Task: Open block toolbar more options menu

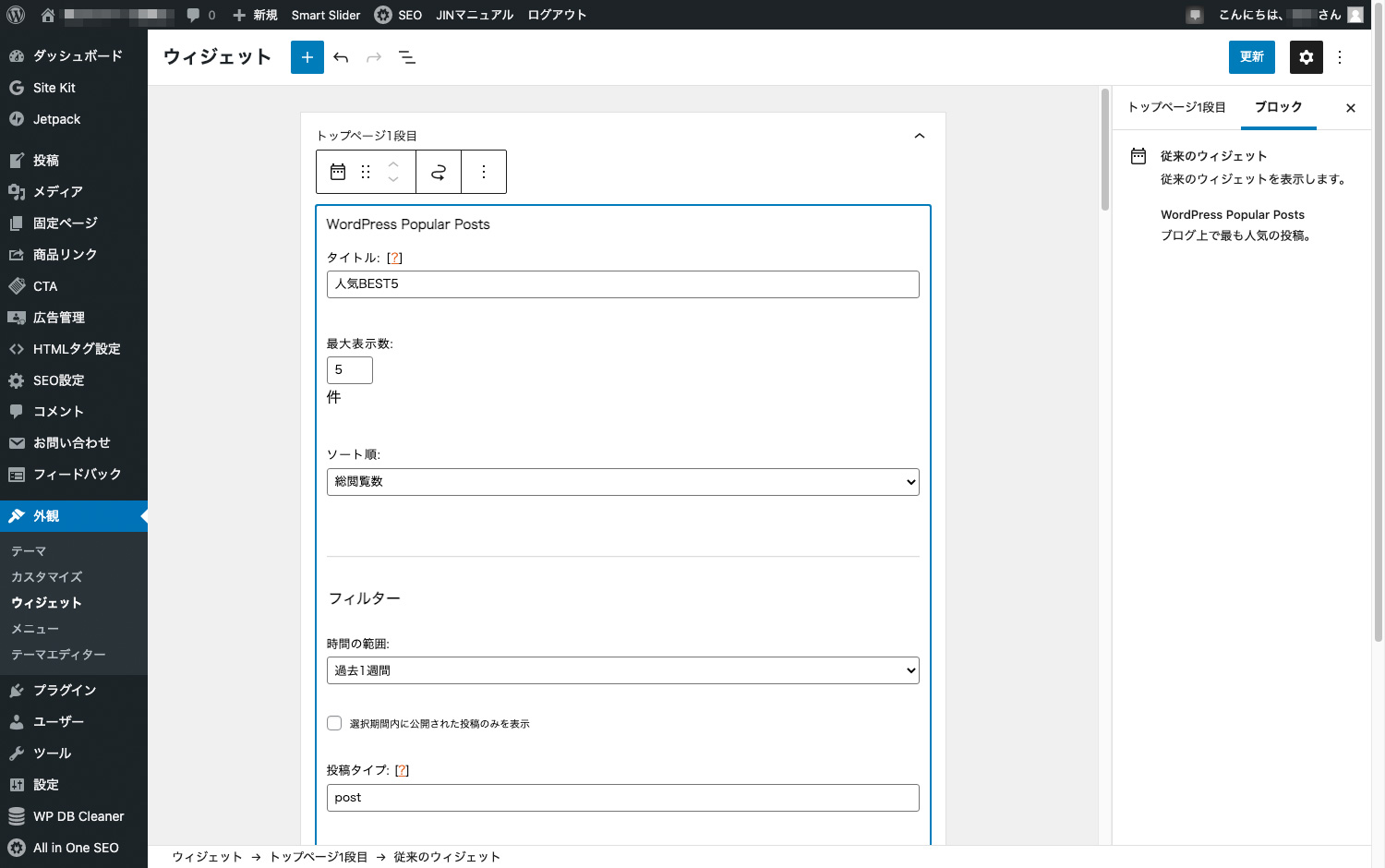Action: (484, 172)
